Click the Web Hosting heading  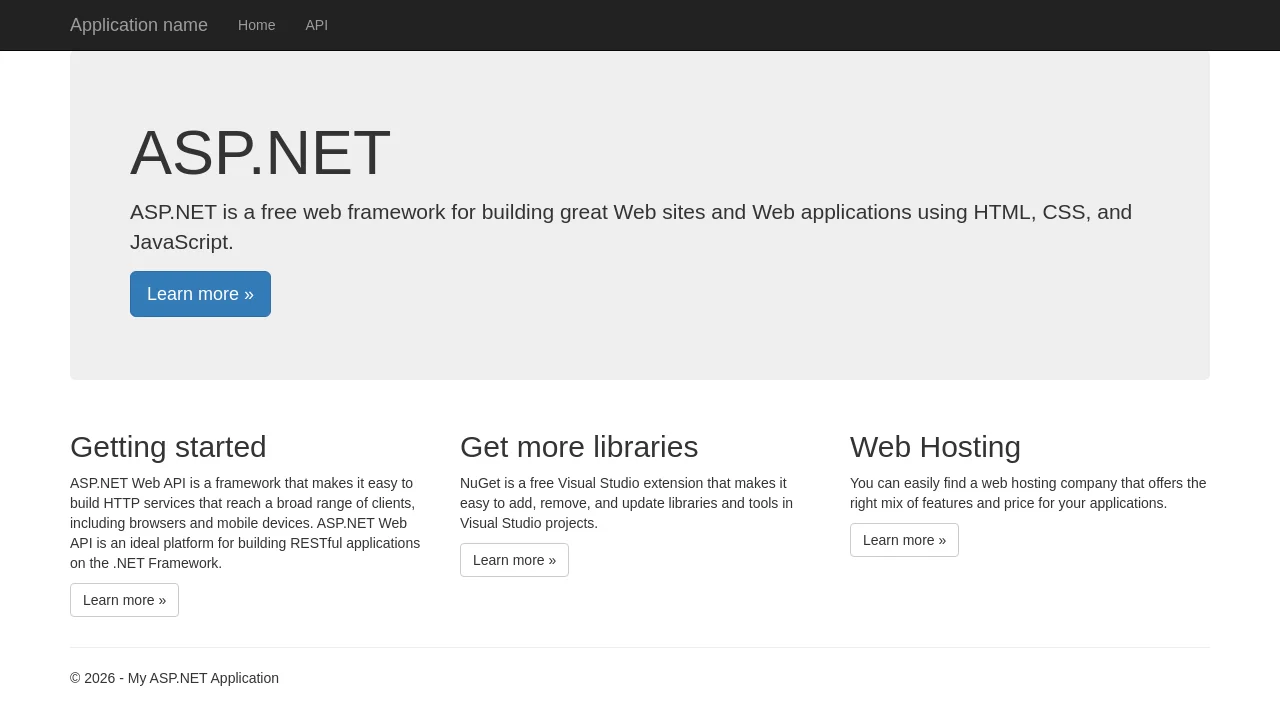(935, 447)
